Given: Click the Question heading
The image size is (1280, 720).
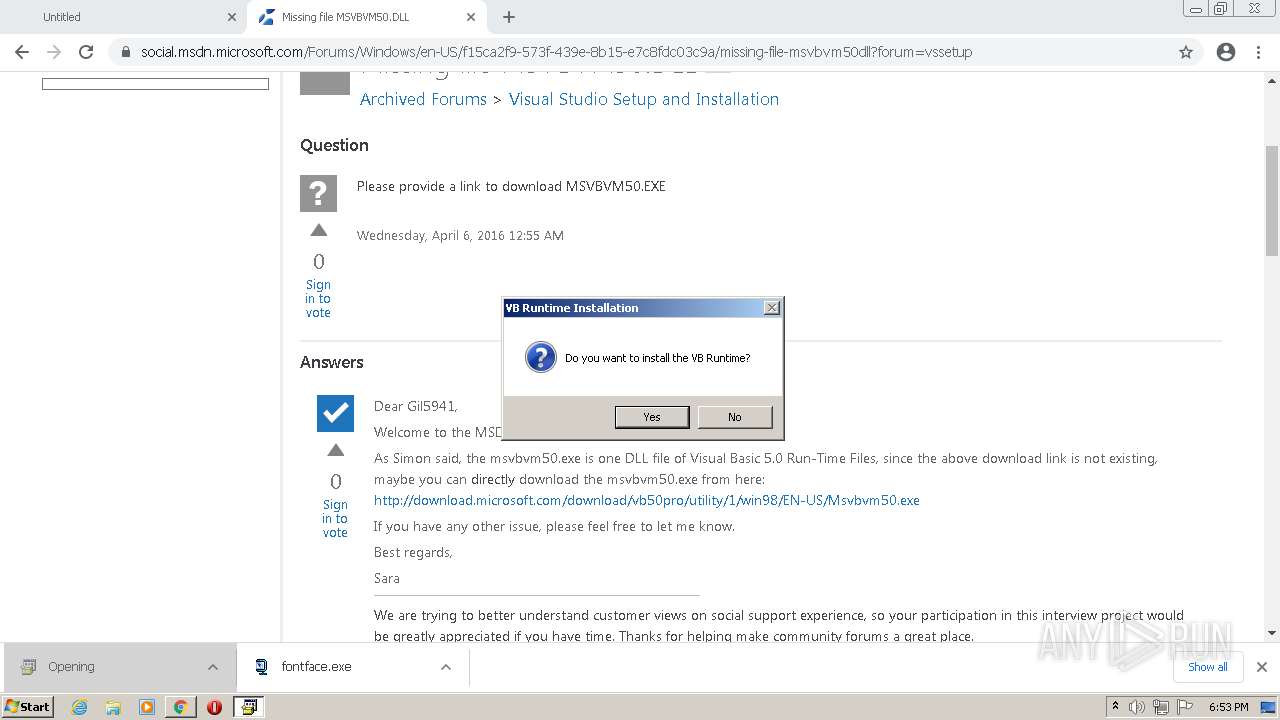Looking at the screenshot, I should [x=334, y=145].
